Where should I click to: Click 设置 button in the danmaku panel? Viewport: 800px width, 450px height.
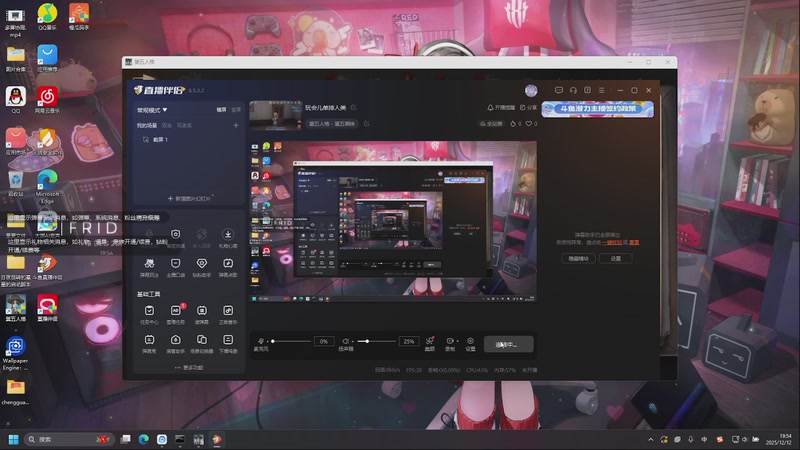616,259
